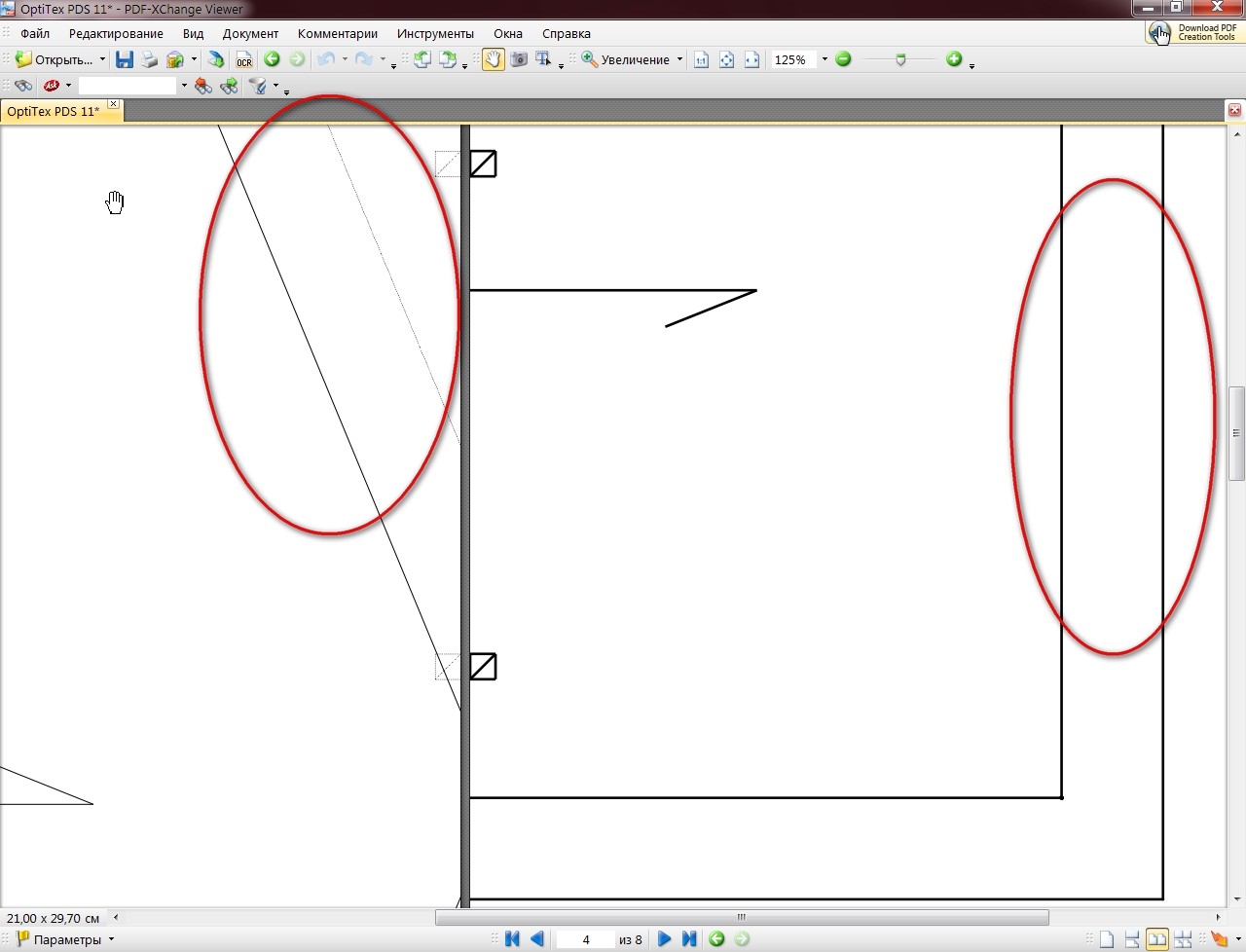Viewport: 1246px width, 952px height.
Task: Fit the page width to window
Action: (x=751, y=59)
